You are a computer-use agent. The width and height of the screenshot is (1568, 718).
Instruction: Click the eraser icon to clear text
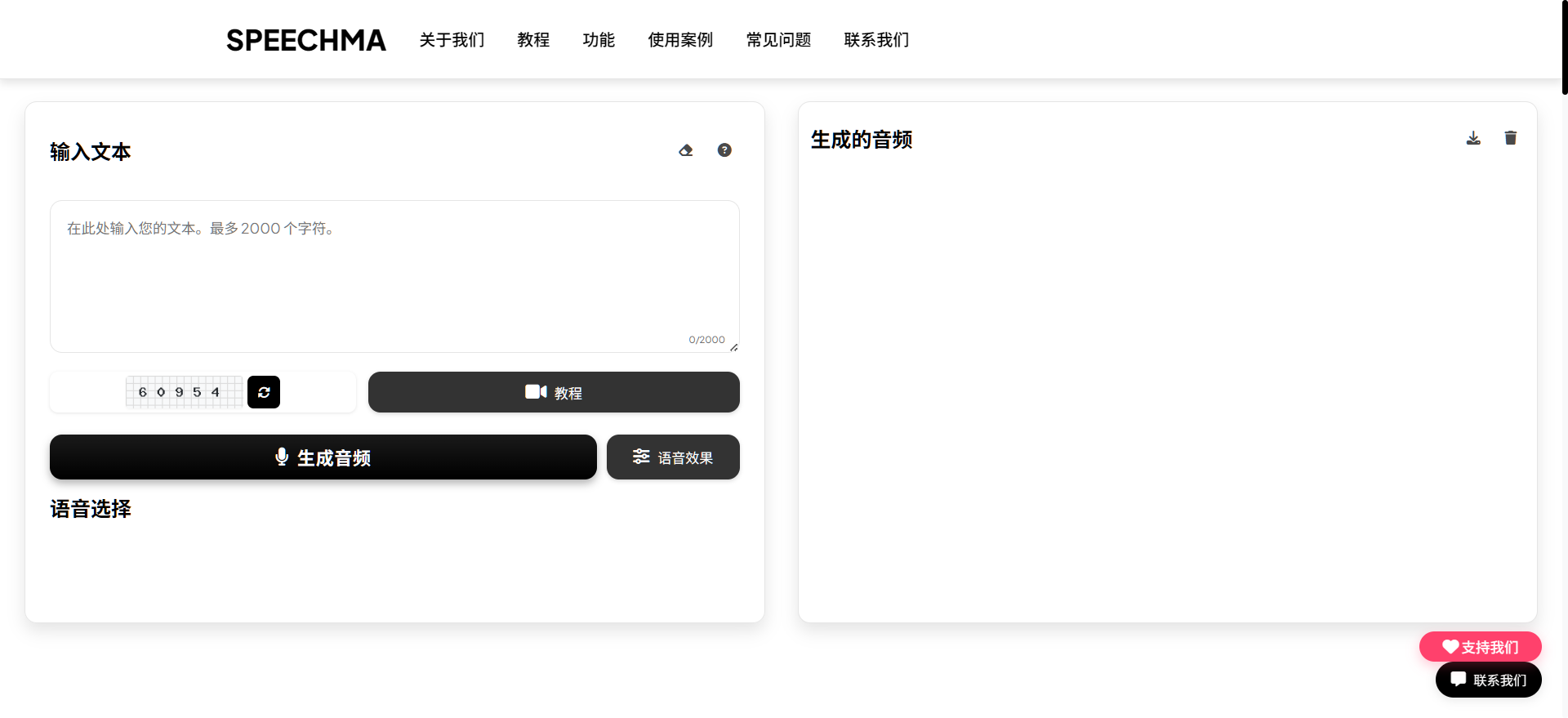click(686, 150)
